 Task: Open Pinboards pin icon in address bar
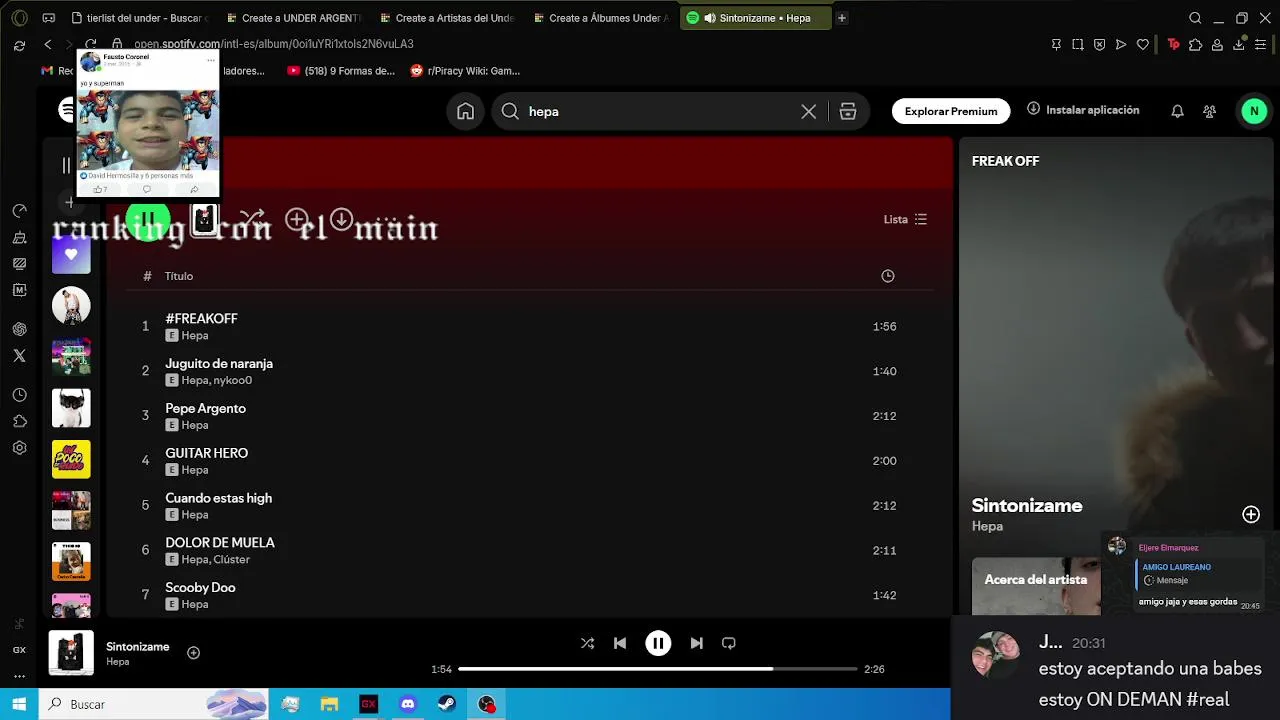(1056, 44)
